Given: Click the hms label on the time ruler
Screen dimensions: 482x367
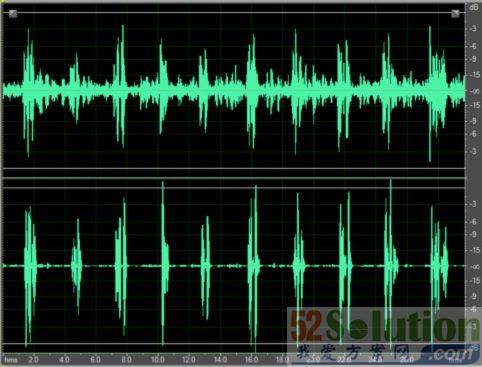Looking at the screenshot, I should 11,360.
